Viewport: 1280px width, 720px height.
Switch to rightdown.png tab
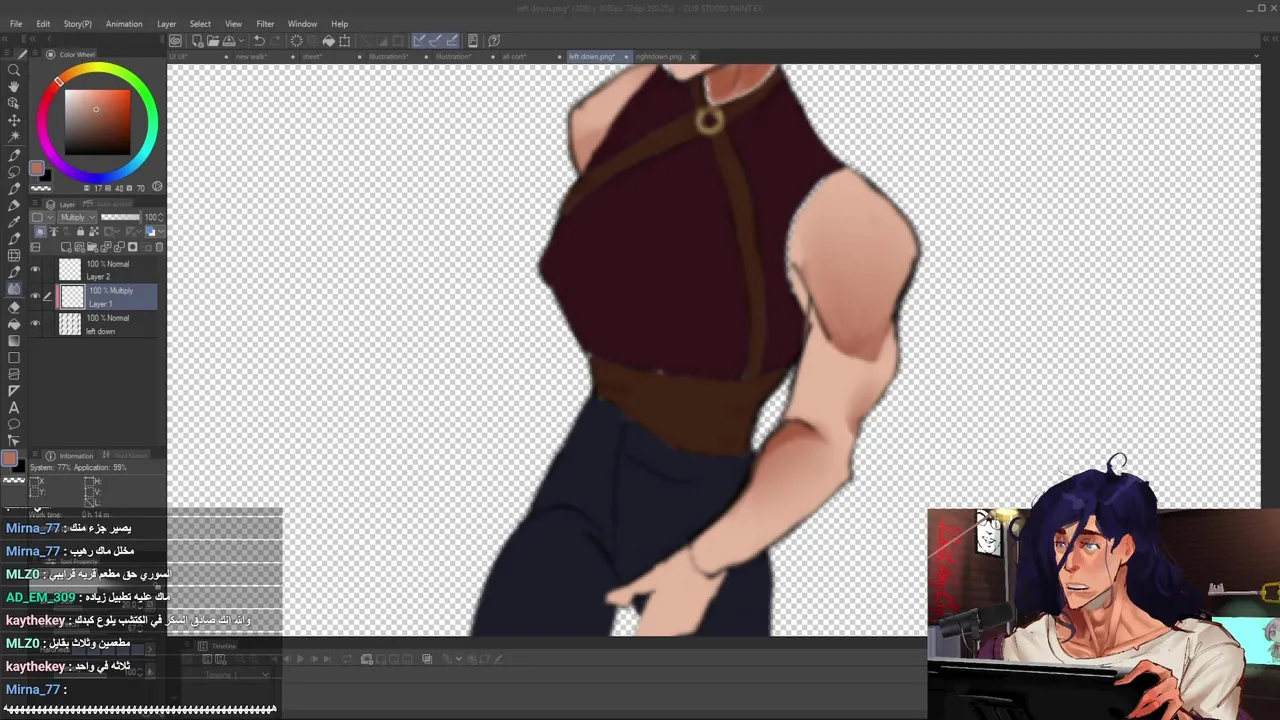click(x=658, y=56)
